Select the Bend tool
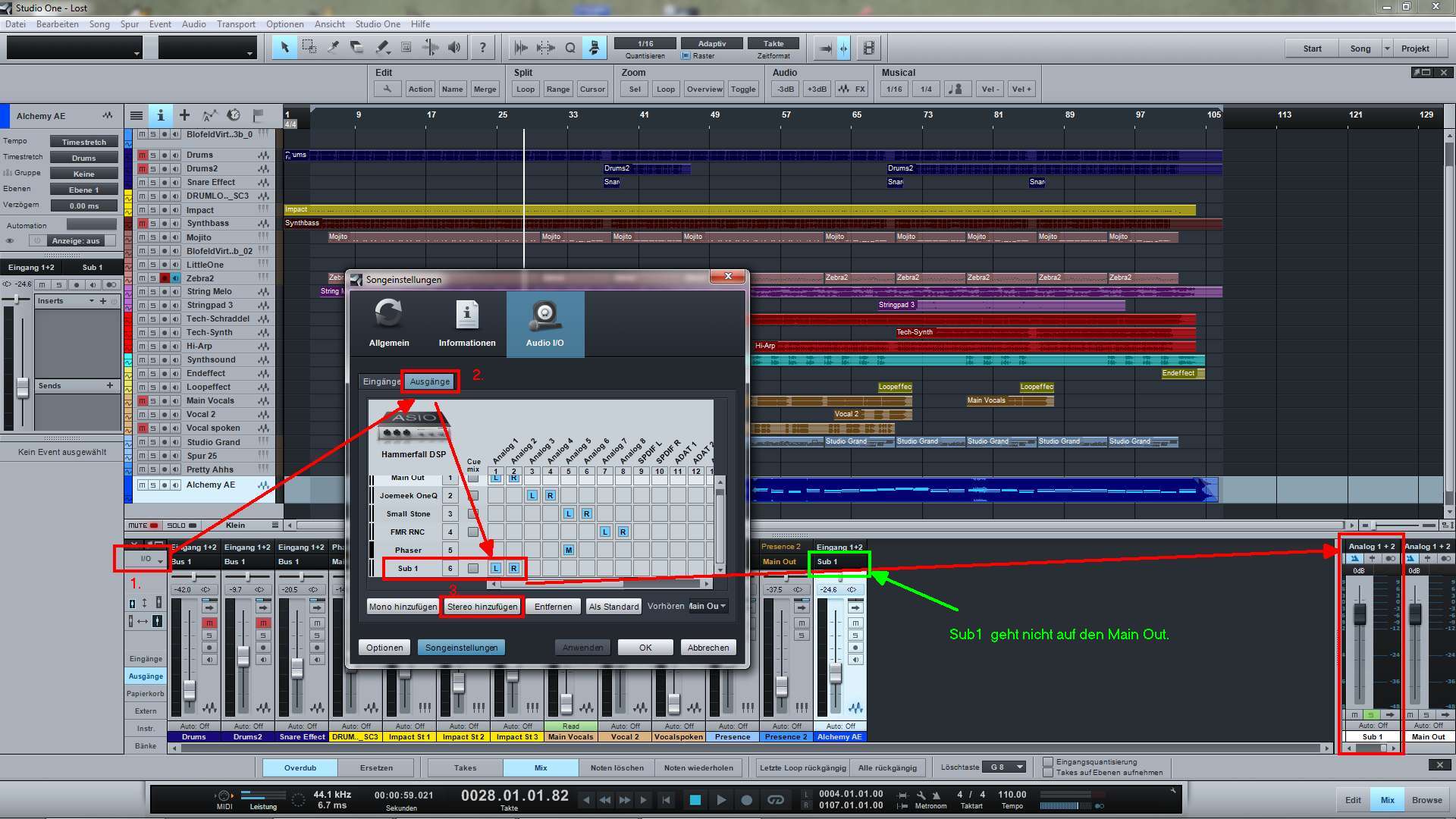 tap(430, 48)
